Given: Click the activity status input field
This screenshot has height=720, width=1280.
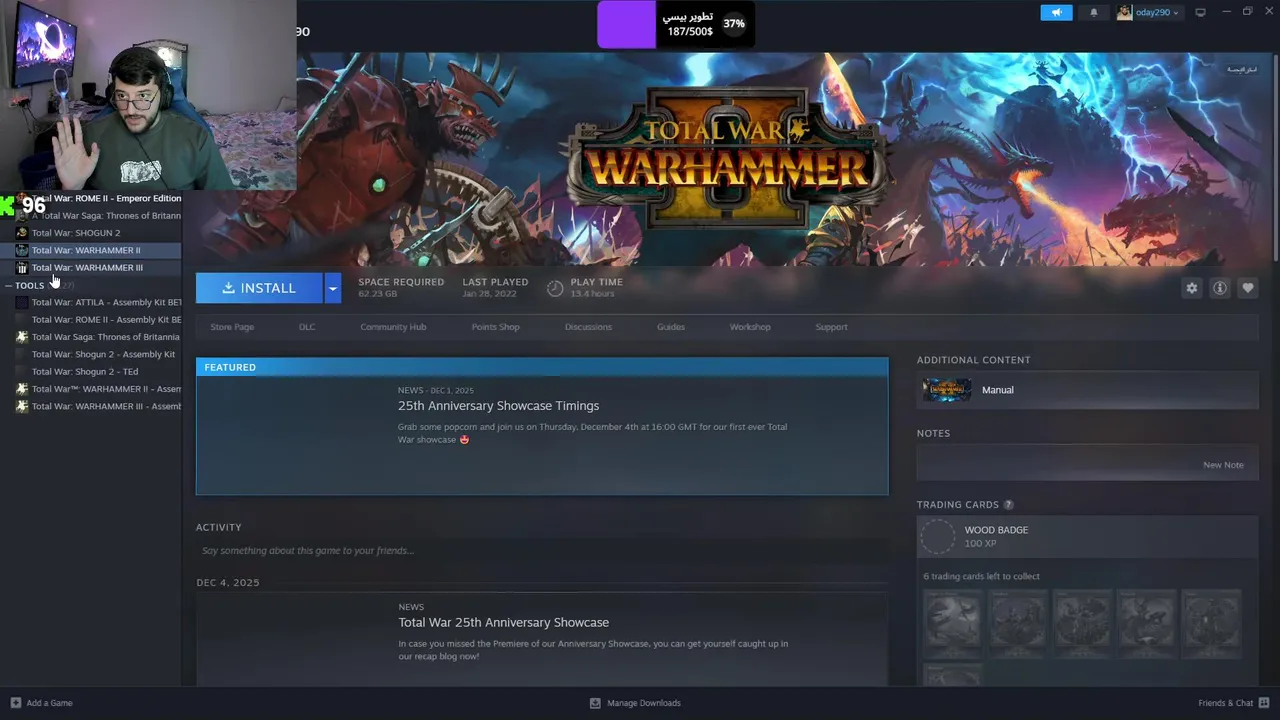Looking at the screenshot, I should pos(542,551).
